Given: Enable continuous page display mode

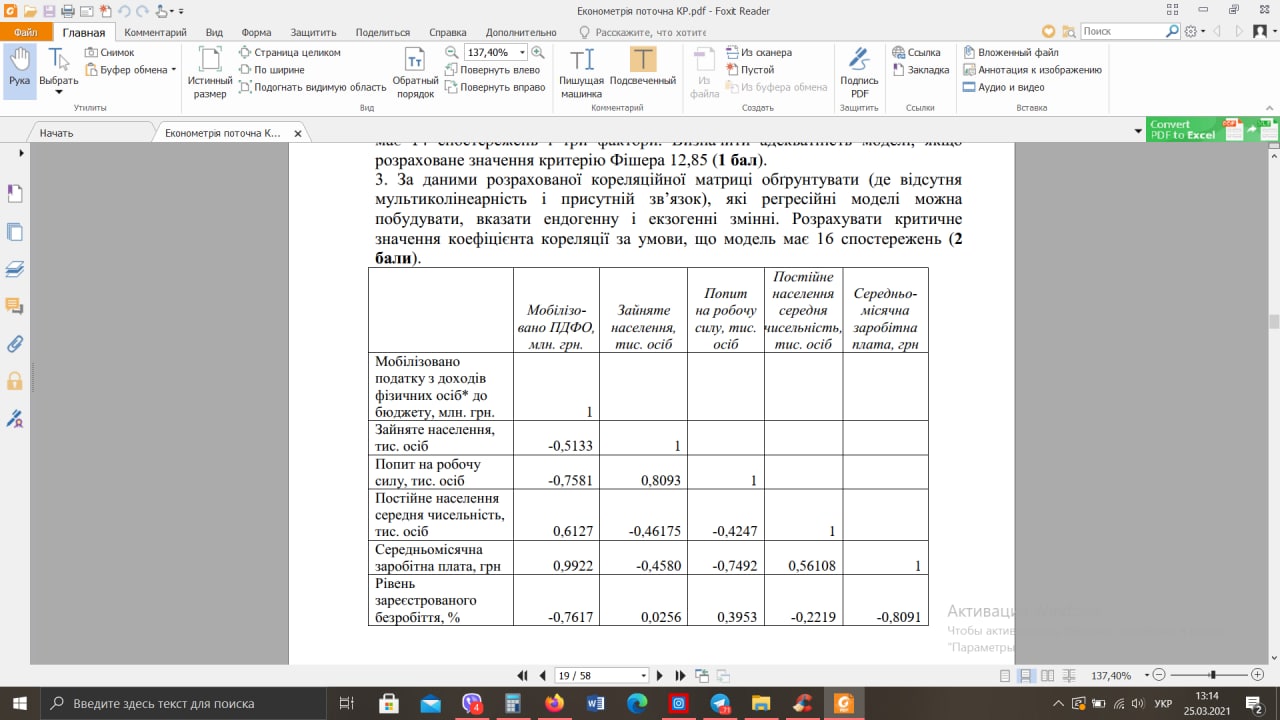Looking at the screenshot, I should [1026, 676].
